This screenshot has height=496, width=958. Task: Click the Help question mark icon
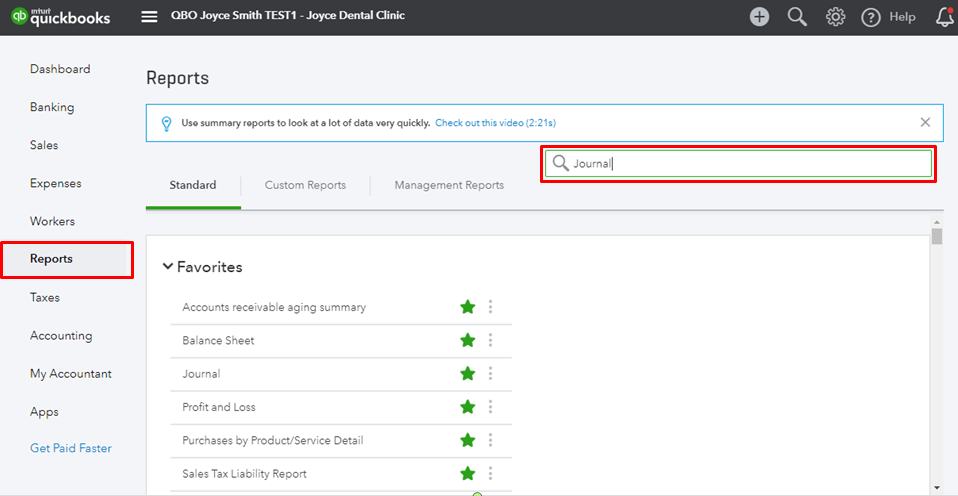pos(871,17)
